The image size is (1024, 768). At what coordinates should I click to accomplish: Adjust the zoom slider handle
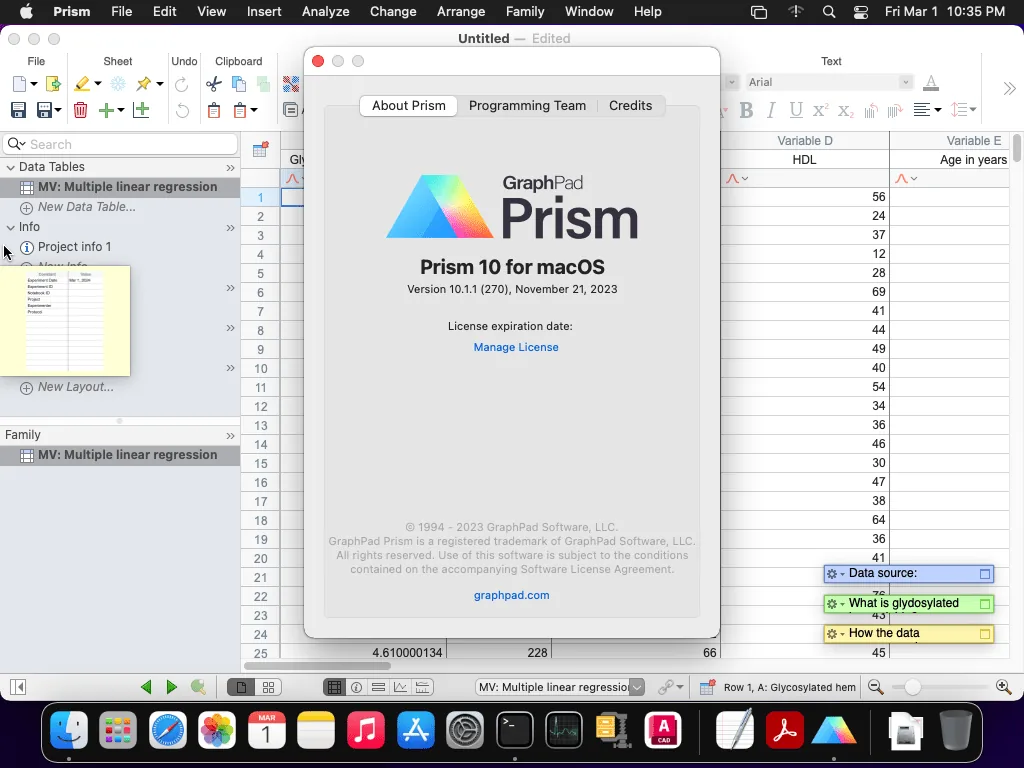(912, 687)
